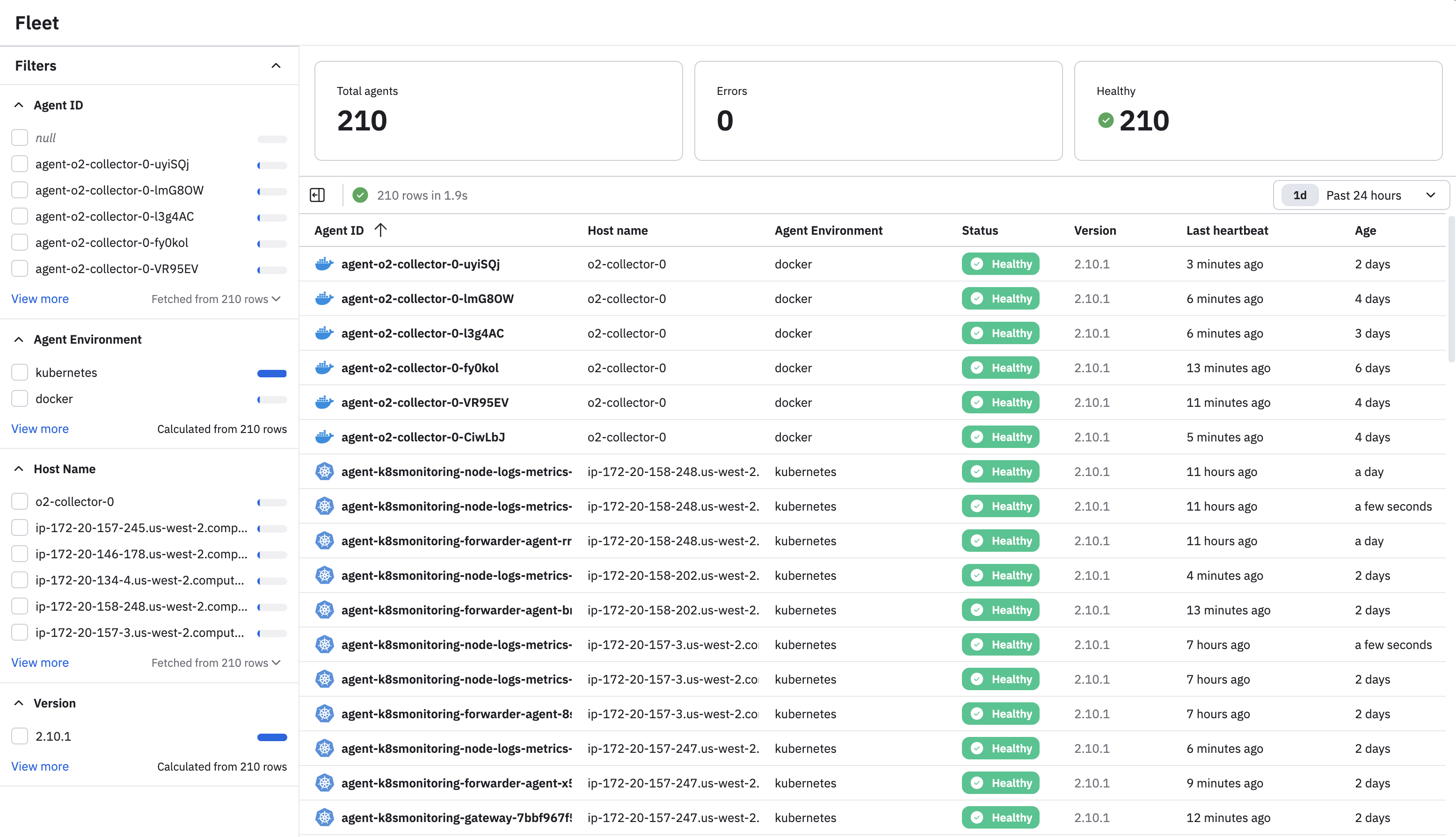1456x837 pixels.
Task: Click the kubernetes filter distribution bar
Action: coord(272,374)
